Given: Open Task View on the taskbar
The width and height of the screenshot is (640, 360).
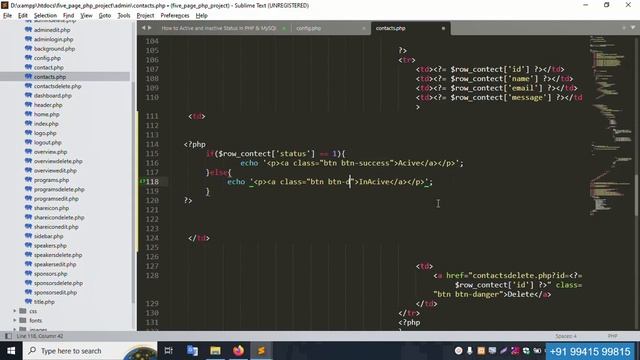Looking at the screenshot, I should pyautogui.click(x=169, y=351).
